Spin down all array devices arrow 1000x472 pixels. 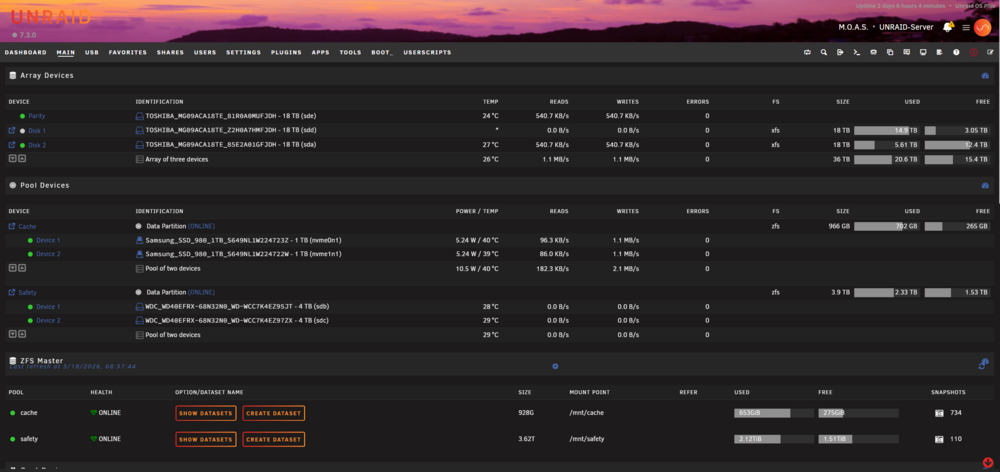click(12, 159)
